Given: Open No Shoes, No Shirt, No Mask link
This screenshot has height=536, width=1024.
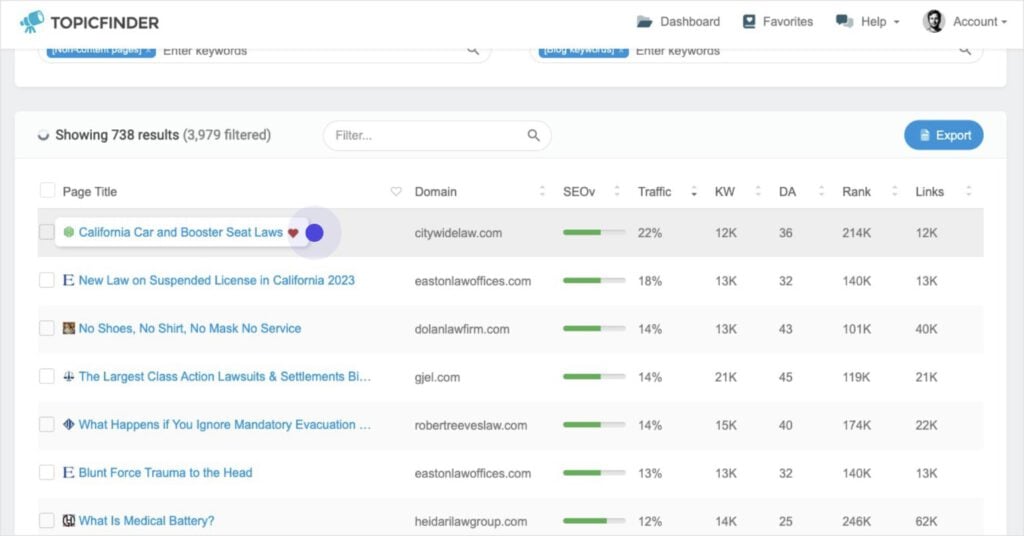Looking at the screenshot, I should point(190,328).
